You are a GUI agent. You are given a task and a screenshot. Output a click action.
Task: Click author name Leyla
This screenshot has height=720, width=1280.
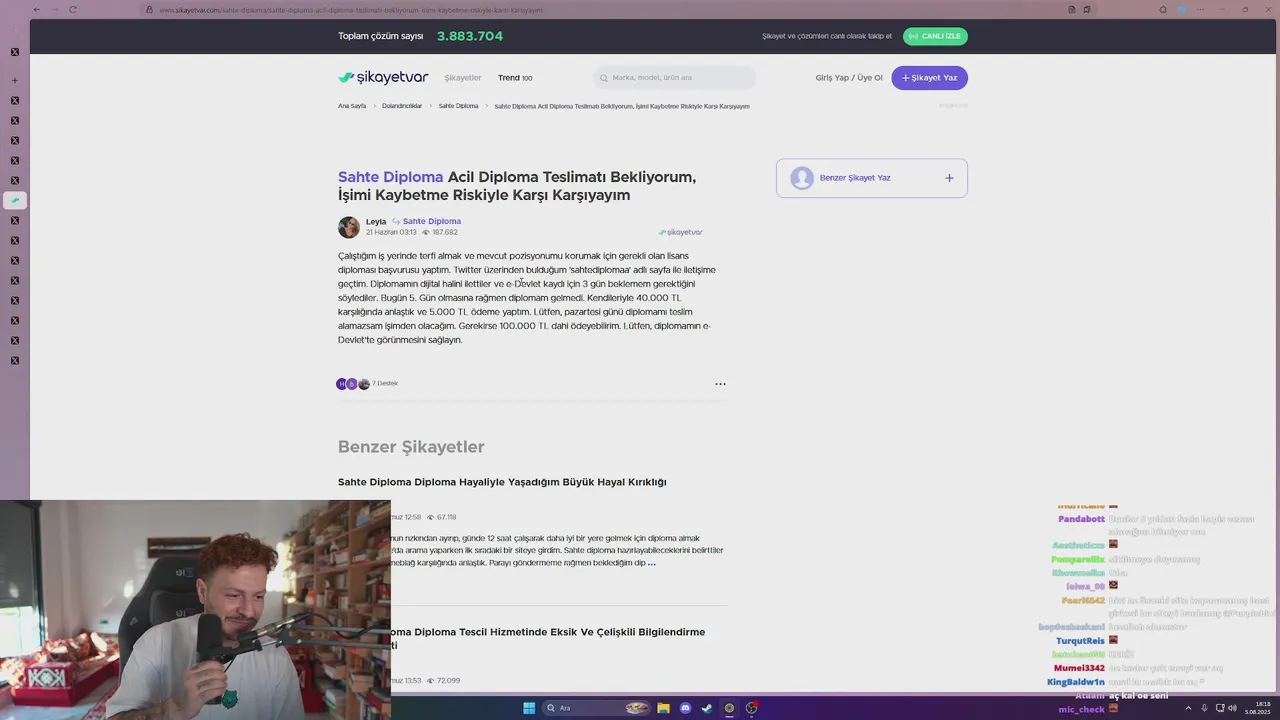point(376,222)
